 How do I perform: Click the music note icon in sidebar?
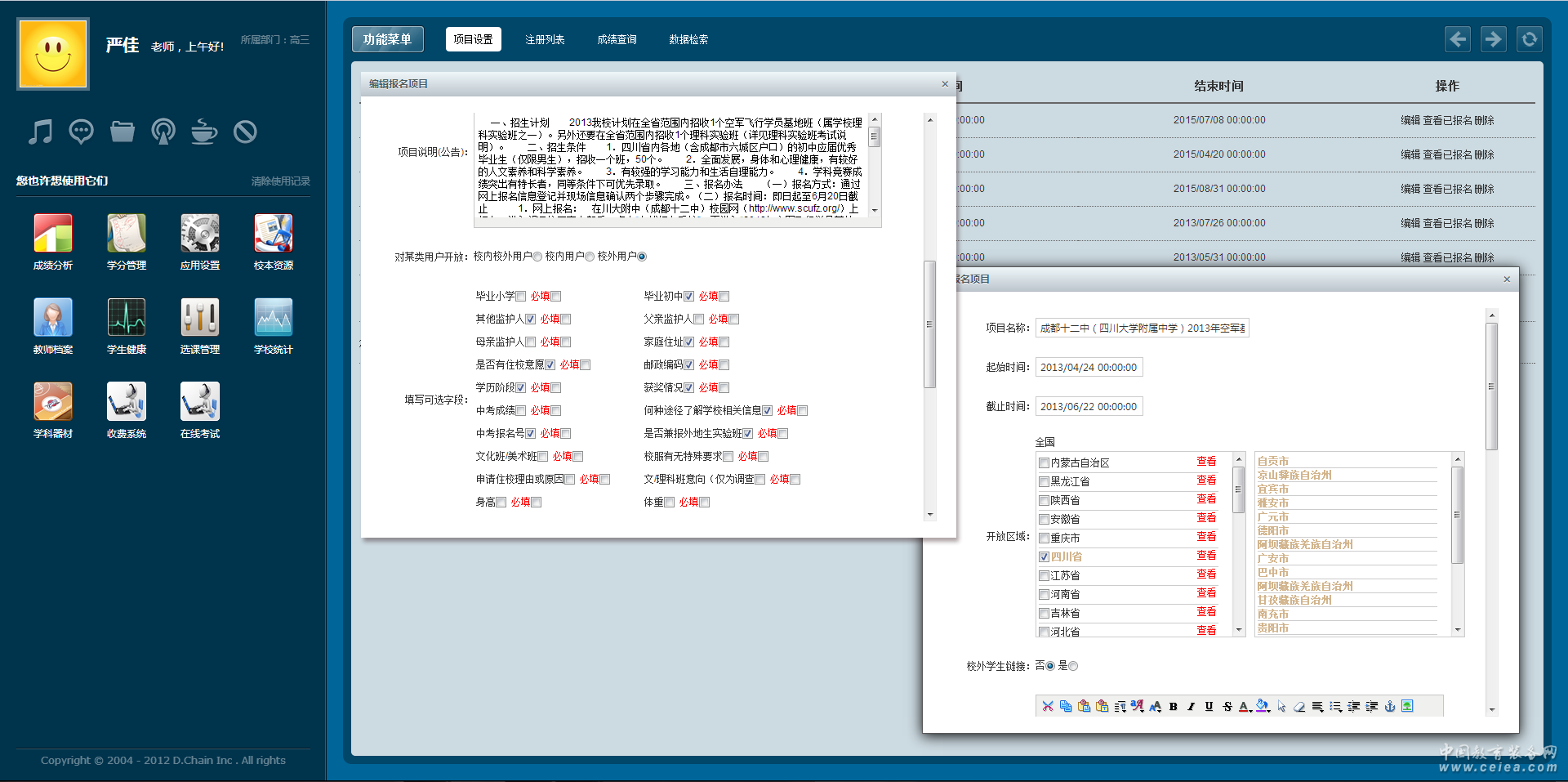point(40,132)
